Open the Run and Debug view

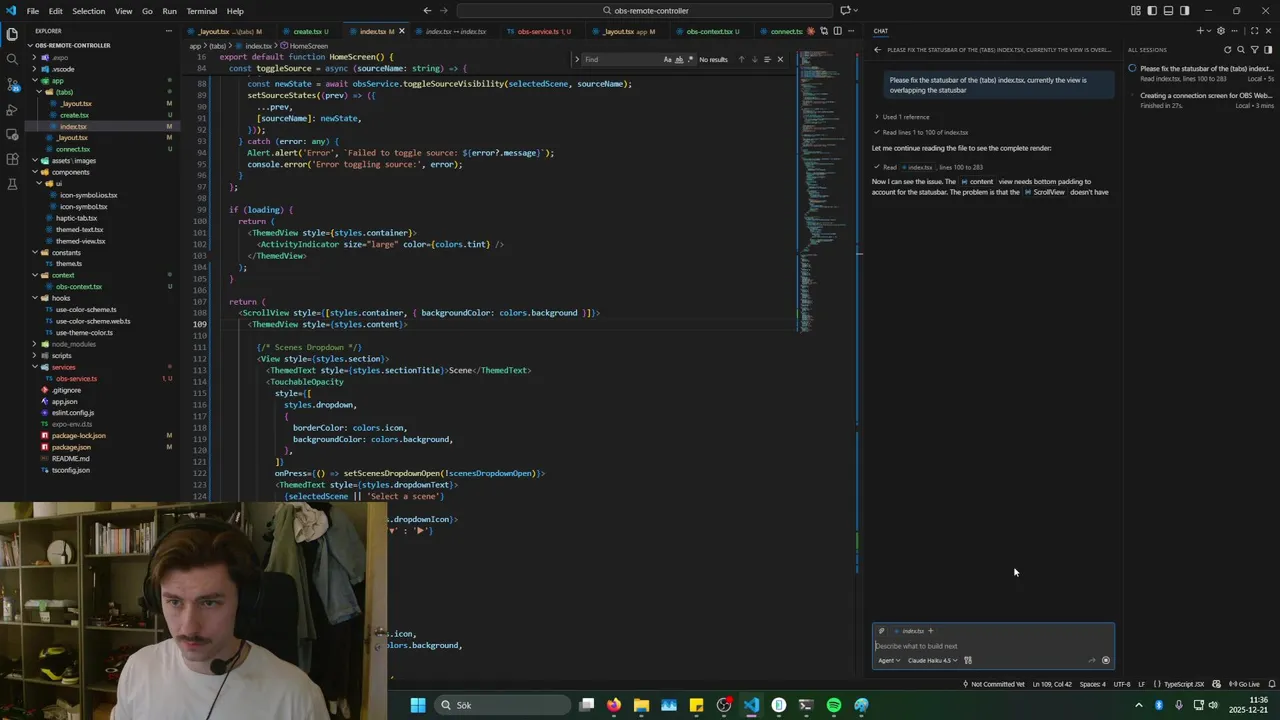pyautogui.click(x=12, y=109)
